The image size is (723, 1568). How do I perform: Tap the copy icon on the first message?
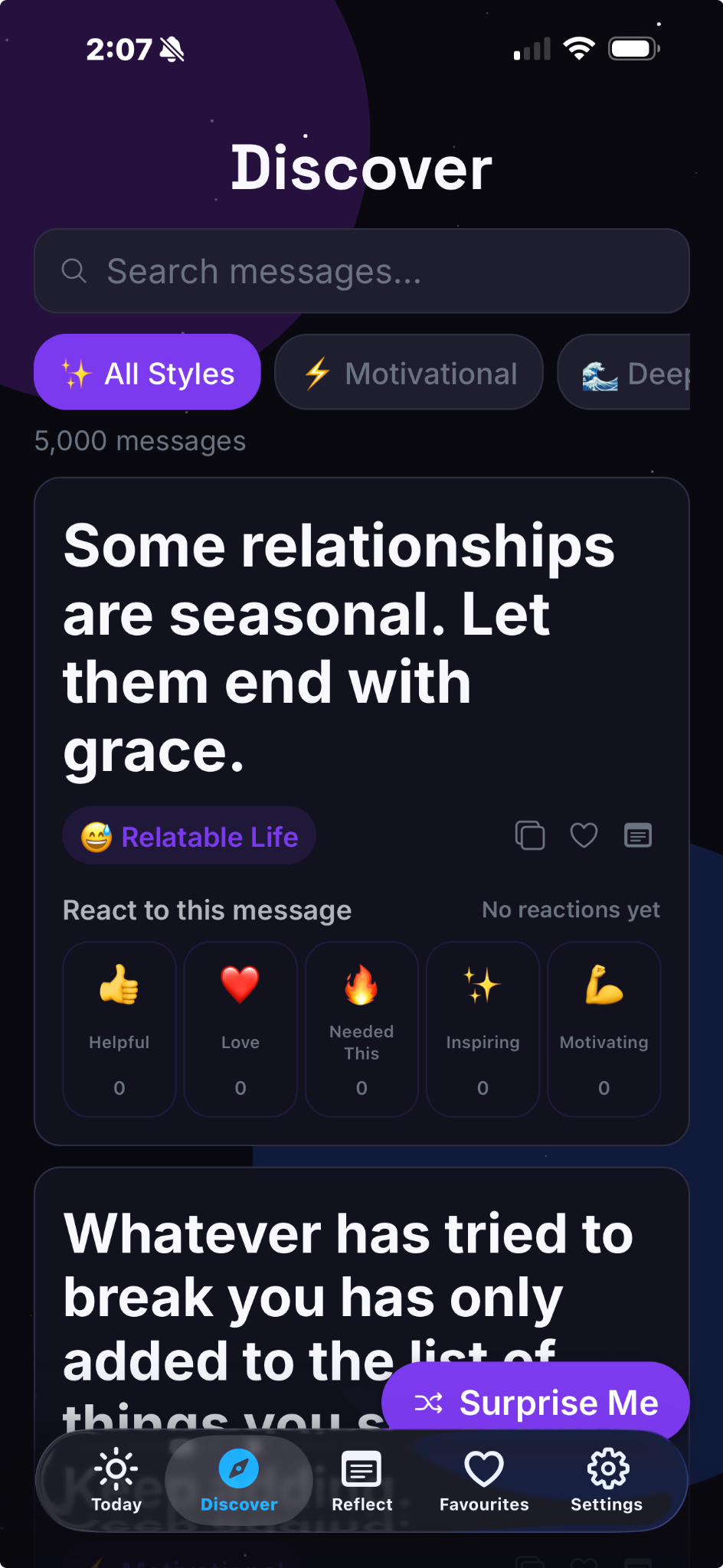(530, 835)
